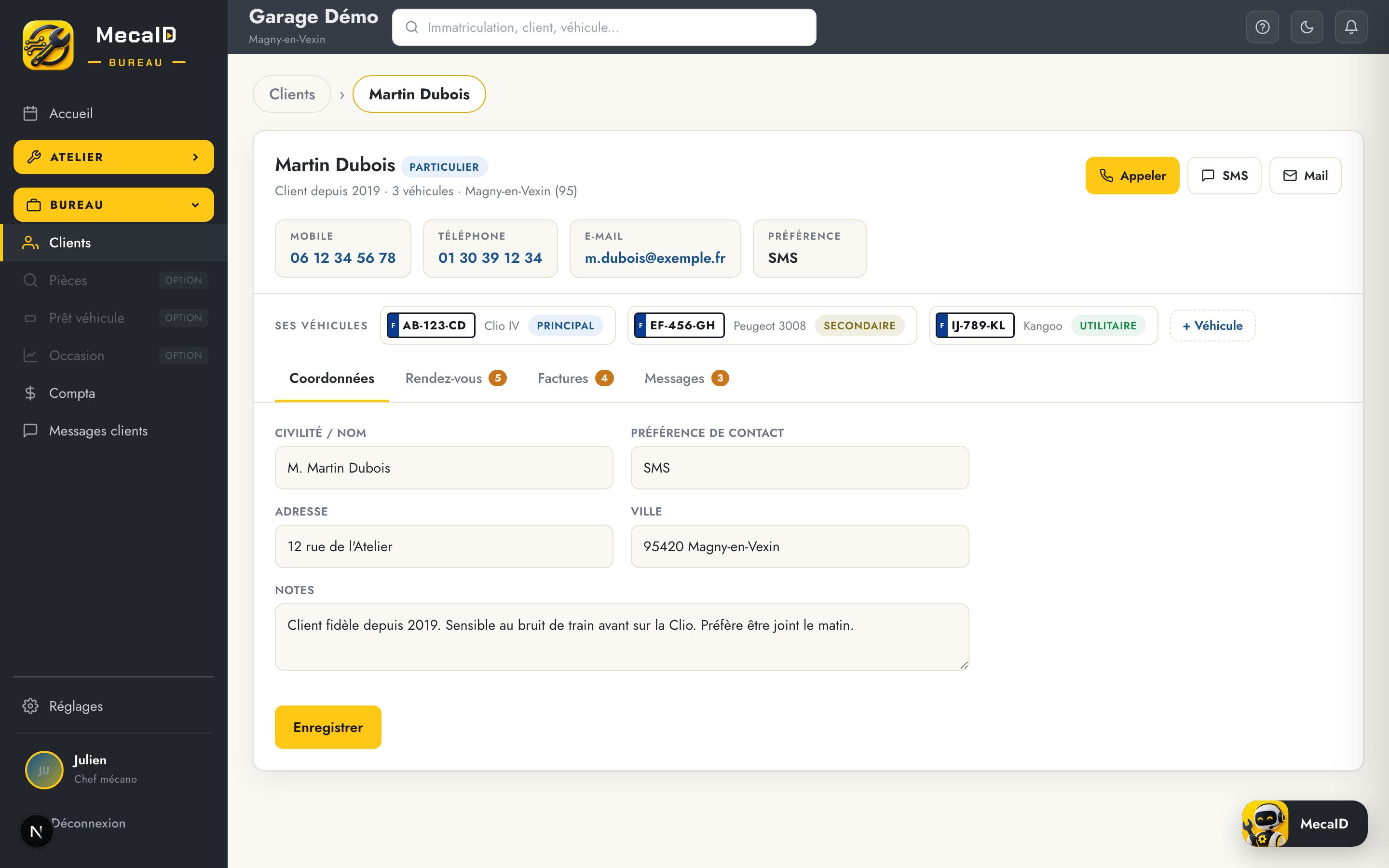Select the Coordonnées tab
This screenshot has height=868, width=1389.
(332, 379)
